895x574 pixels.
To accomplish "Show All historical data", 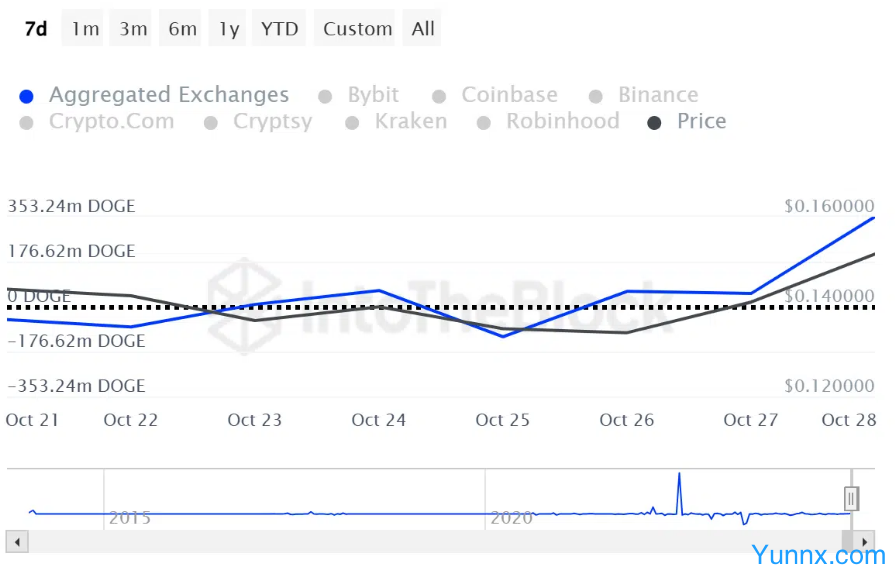I will click(423, 29).
